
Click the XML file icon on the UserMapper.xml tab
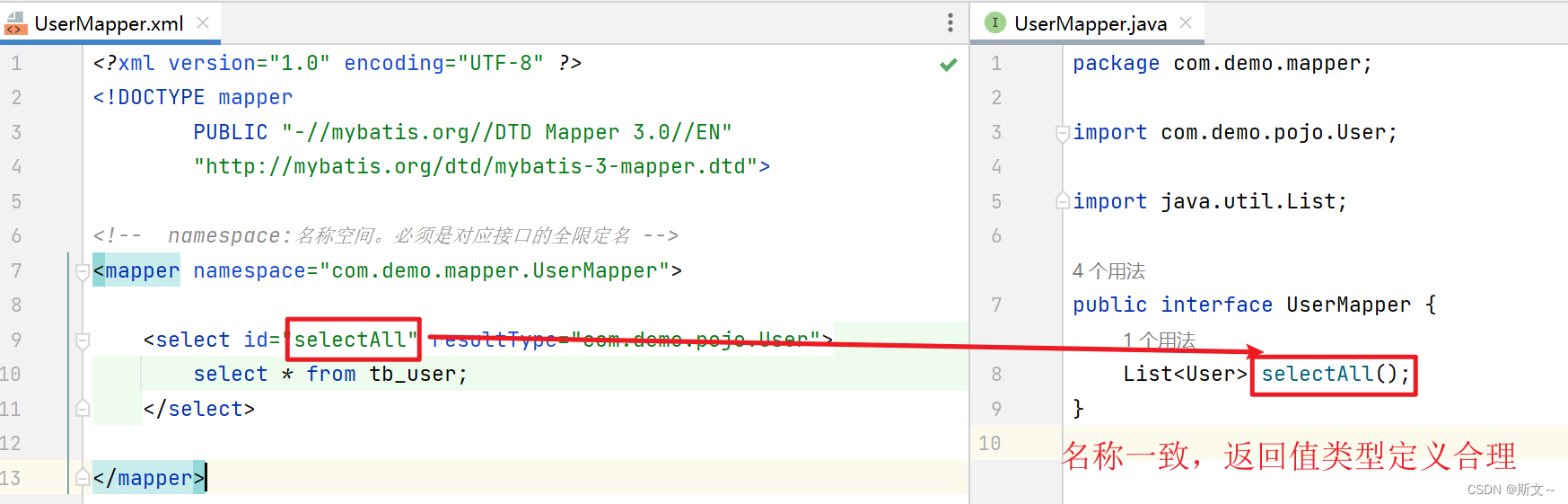pos(15,23)
